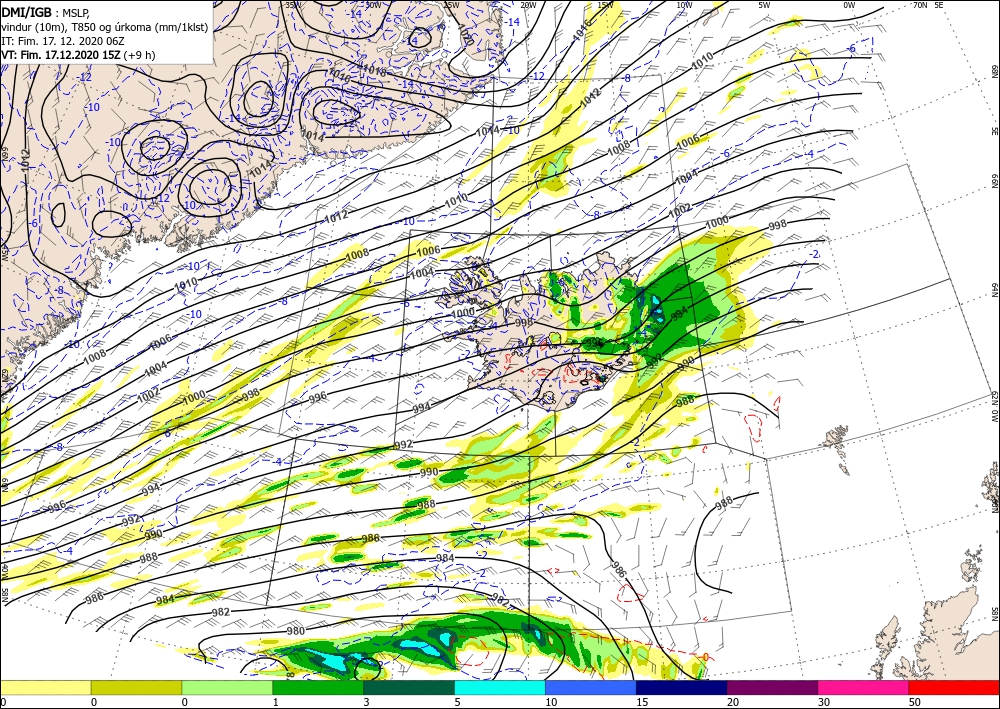
Task: Click the '62N 0W' label on the right edge
Action: [994, 408]
